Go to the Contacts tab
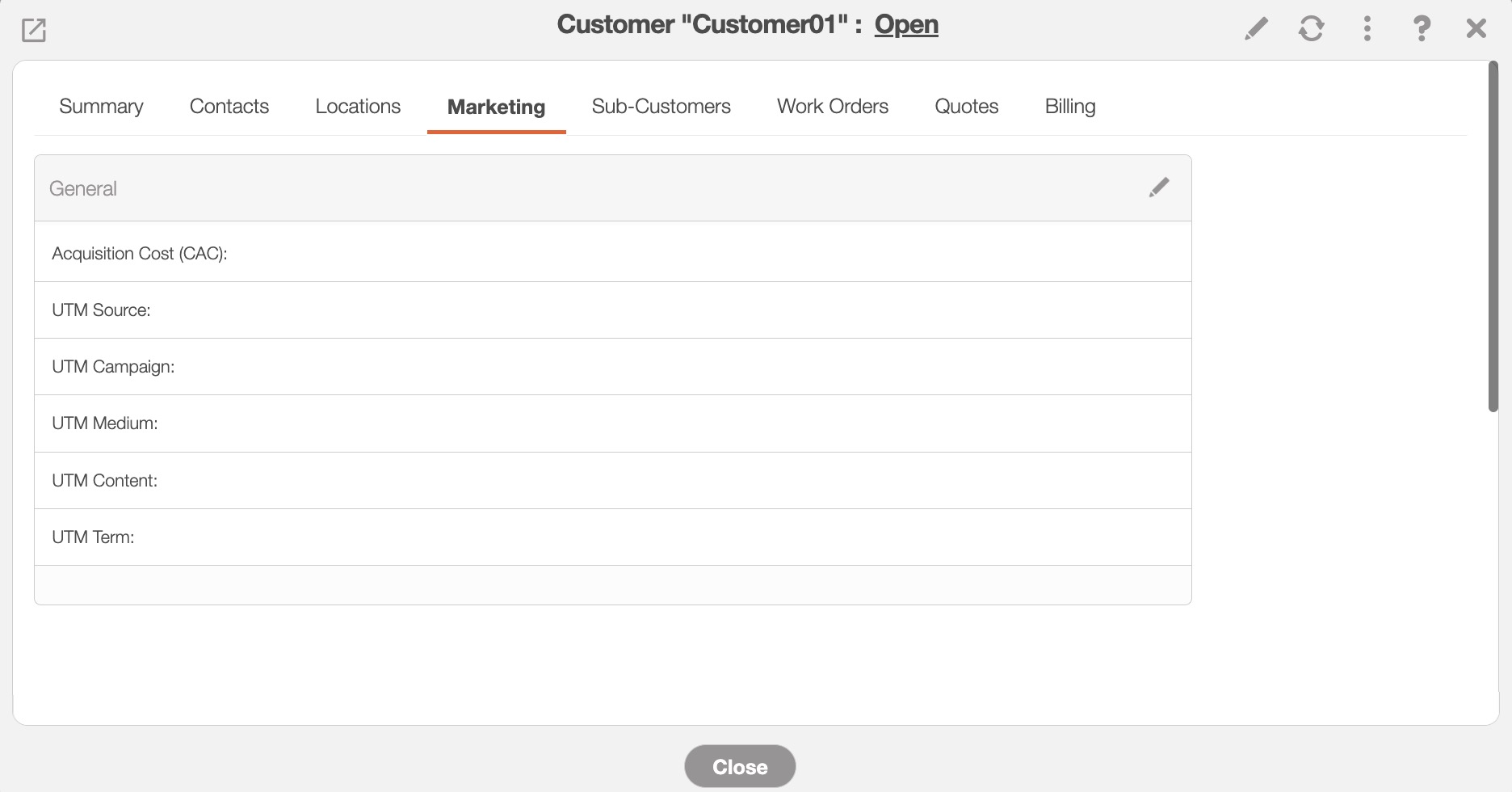 click(x=229, y=107)
